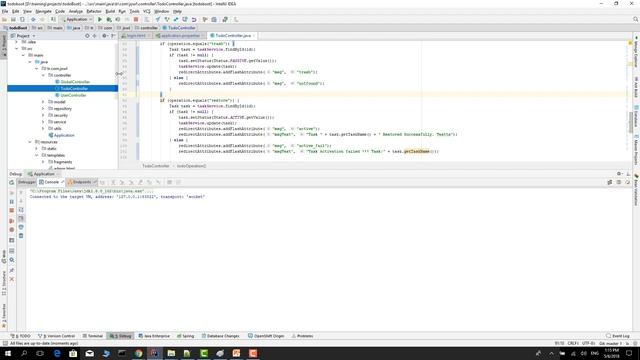Click the Pause Program icon in Debug sidebar
This screenshot has height=360, width=640.
[x=11, y=202]
